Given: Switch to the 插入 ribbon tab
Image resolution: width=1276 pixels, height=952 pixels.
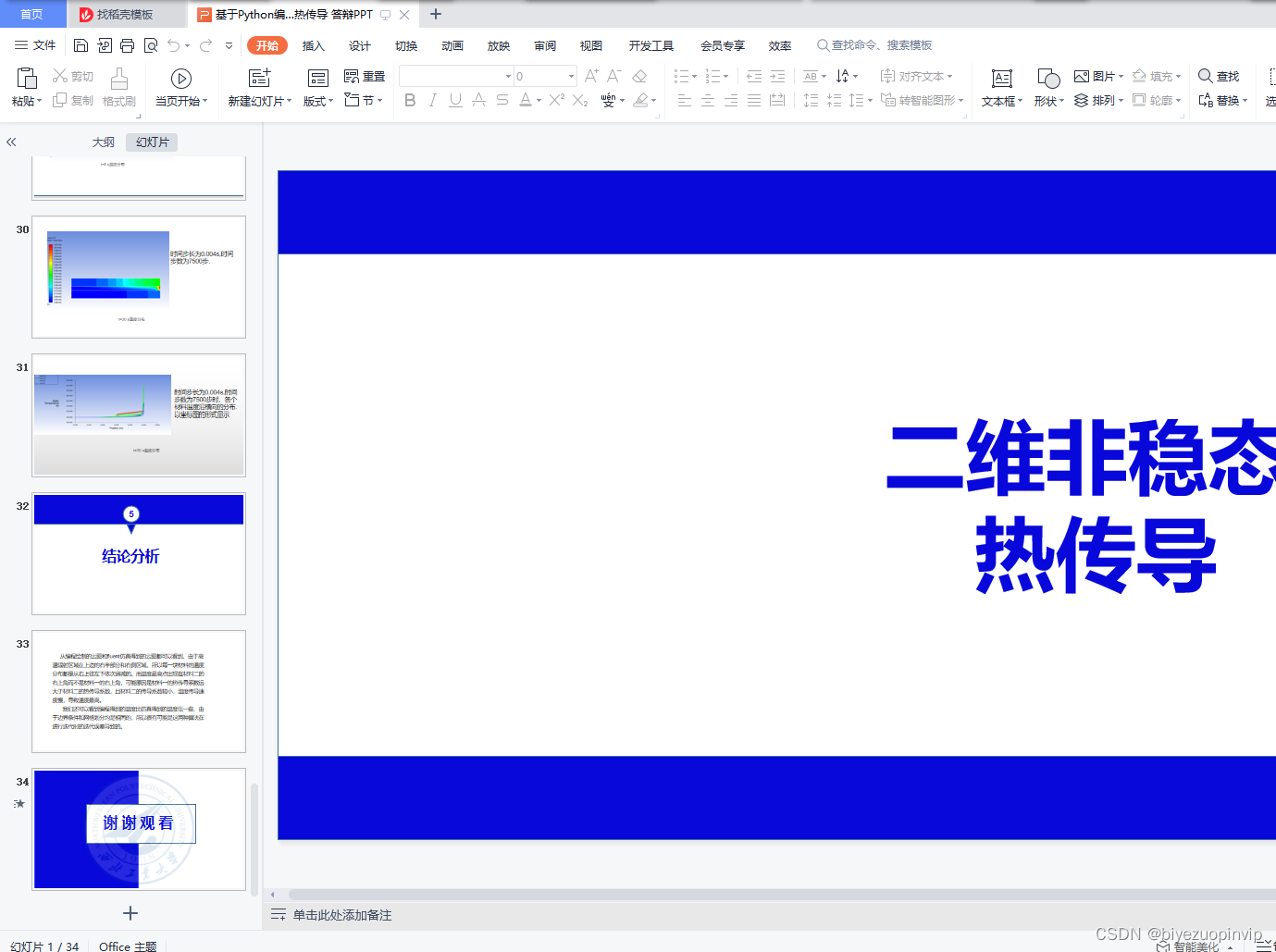Looking at the screenshot, I should pyautogui.click(x=313, y=44).
